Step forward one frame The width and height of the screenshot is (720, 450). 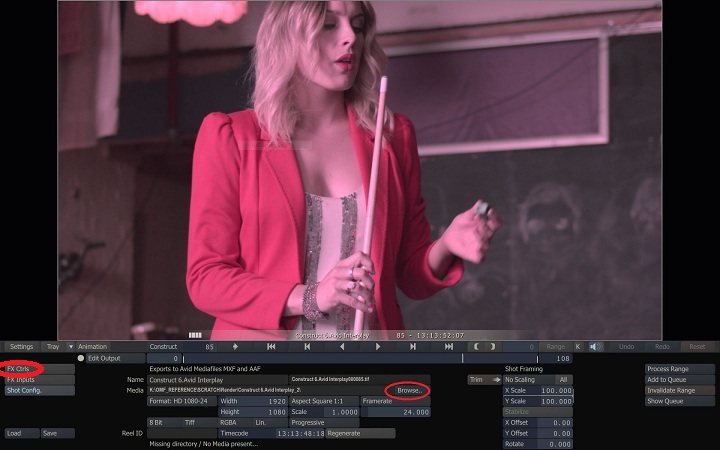[x=413, y=347]
